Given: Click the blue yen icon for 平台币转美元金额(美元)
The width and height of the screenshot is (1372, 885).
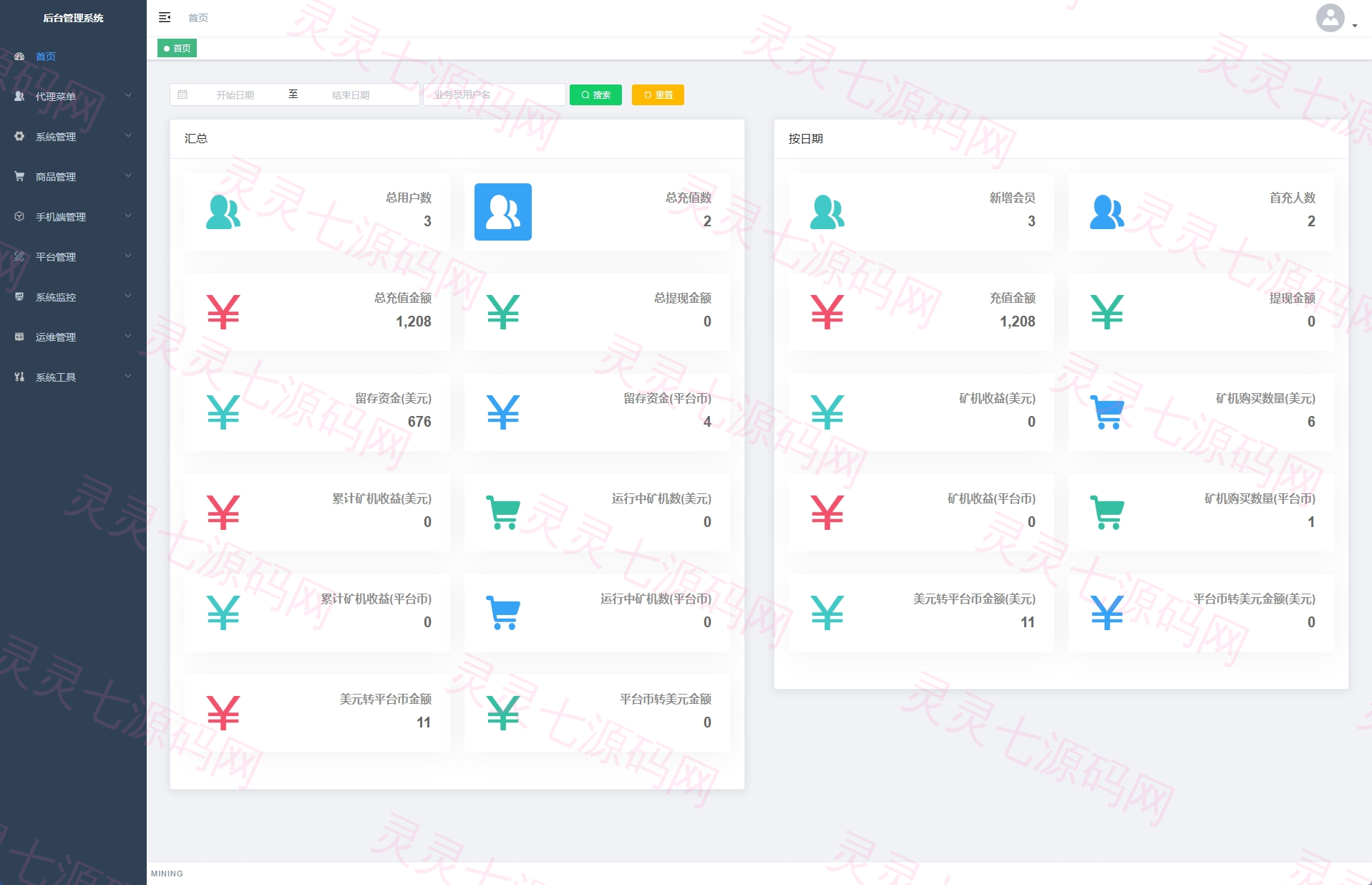Looking at the screenshot, I should (x=1107, y=613).
